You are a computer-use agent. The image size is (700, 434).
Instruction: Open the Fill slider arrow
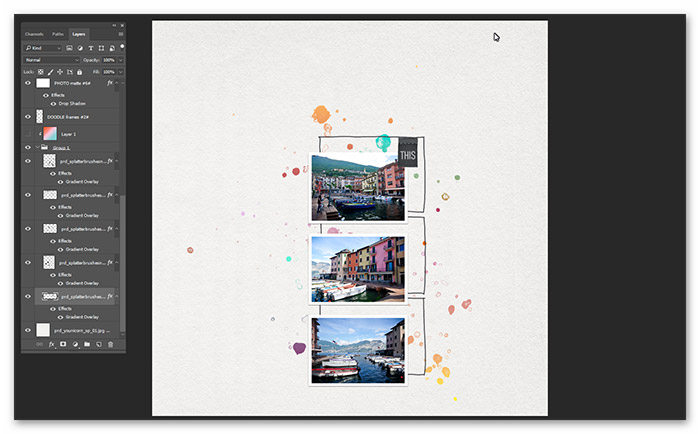point(121,72)
